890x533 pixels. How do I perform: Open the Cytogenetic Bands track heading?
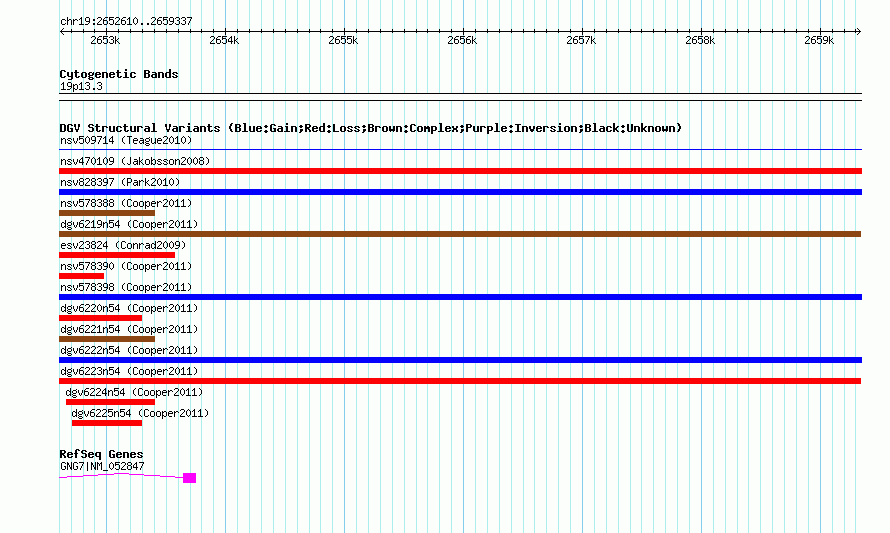tap(119, 74)
